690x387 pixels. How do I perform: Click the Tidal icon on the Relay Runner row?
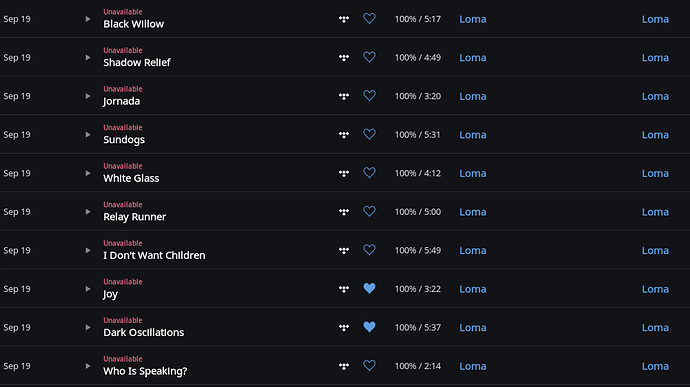pos(344,212)
